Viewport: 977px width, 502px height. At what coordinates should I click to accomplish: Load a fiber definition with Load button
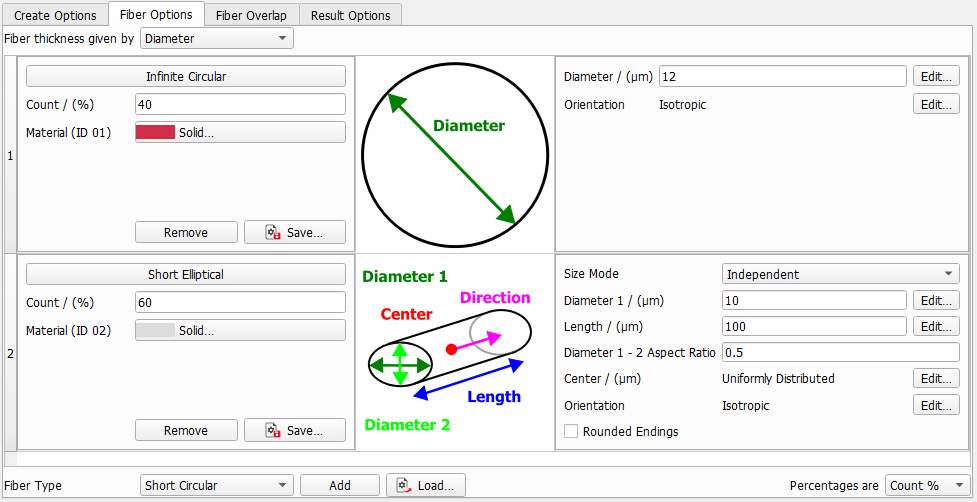[x=426, y=485]
